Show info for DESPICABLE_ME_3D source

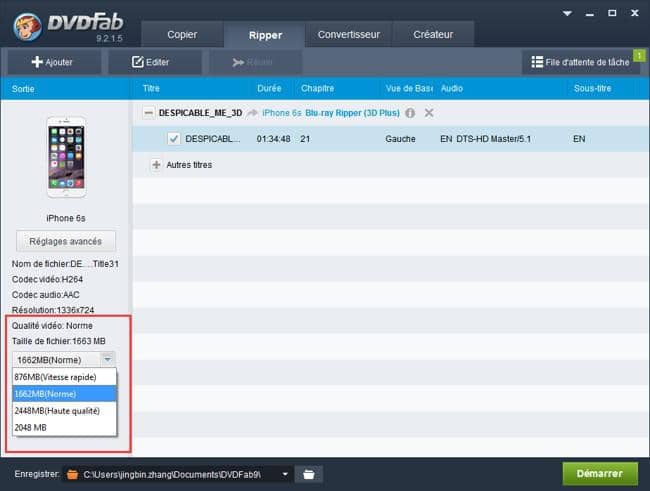(410, 113)
